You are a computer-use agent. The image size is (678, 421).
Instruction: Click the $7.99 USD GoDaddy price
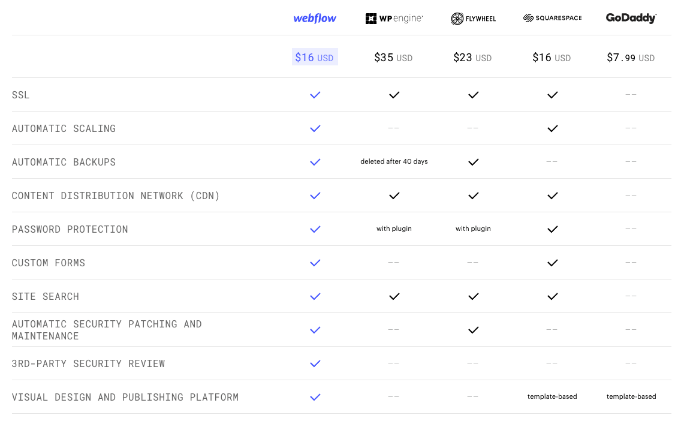click(x=631, y=57)
